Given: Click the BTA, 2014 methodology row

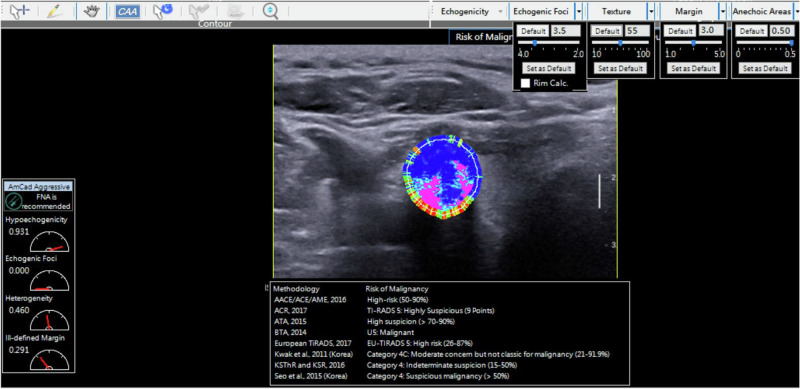Looking at the screenshot, I should pyautogui.click(x=449, y=332).
